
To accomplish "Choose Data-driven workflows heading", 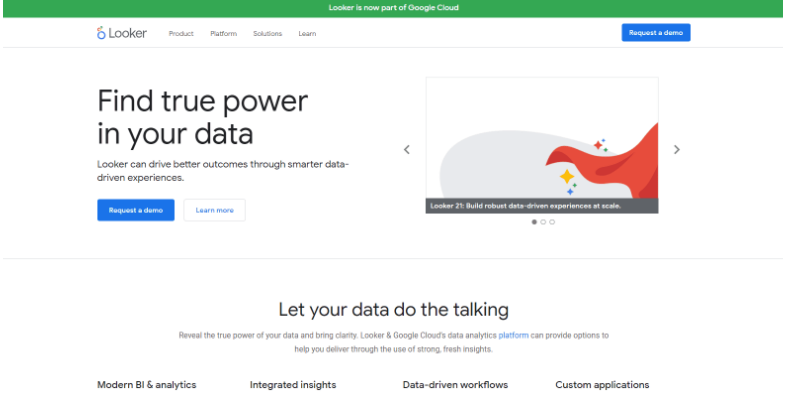I will 455,385.
